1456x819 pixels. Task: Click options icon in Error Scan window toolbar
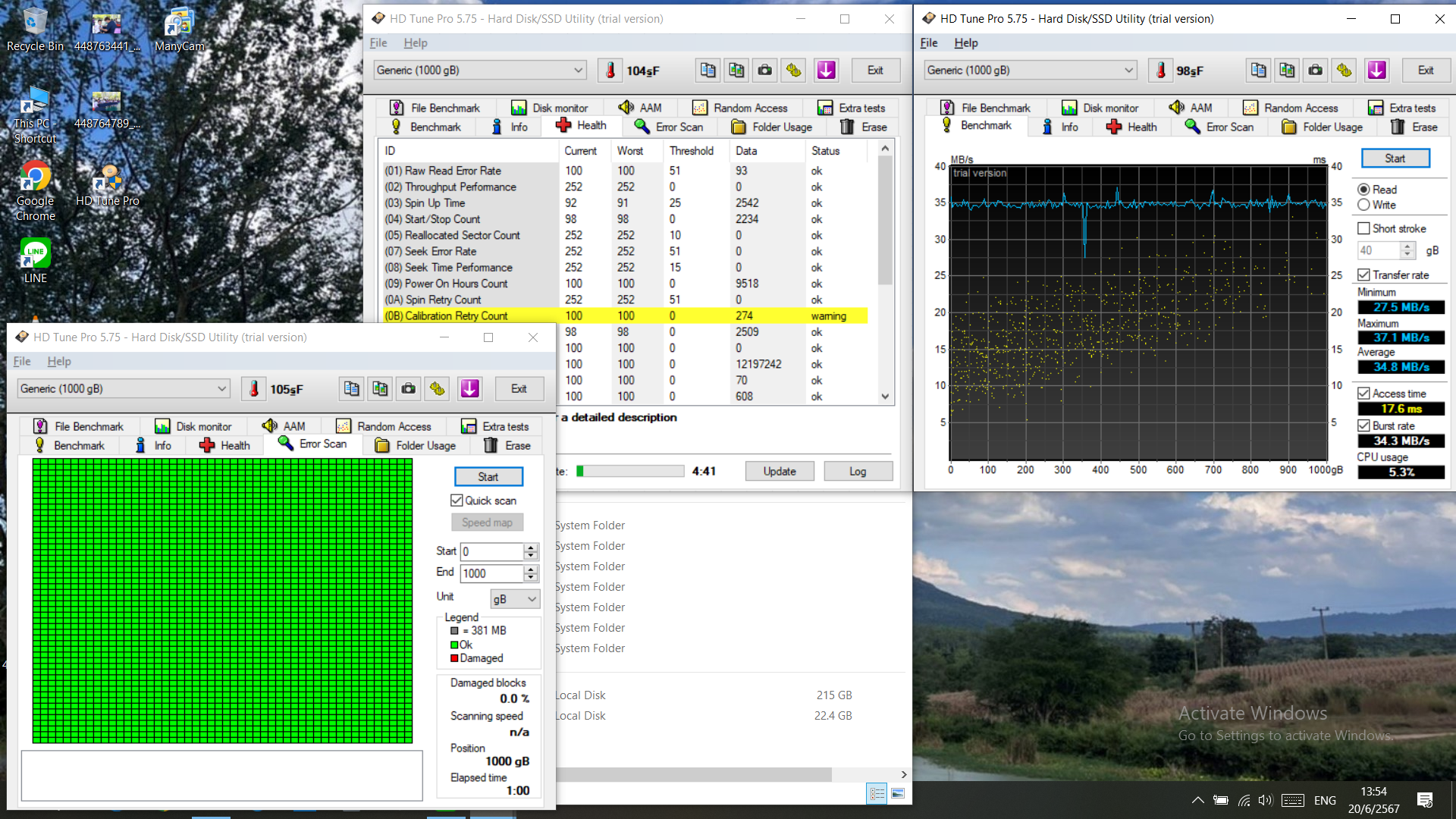pos(438,389)
